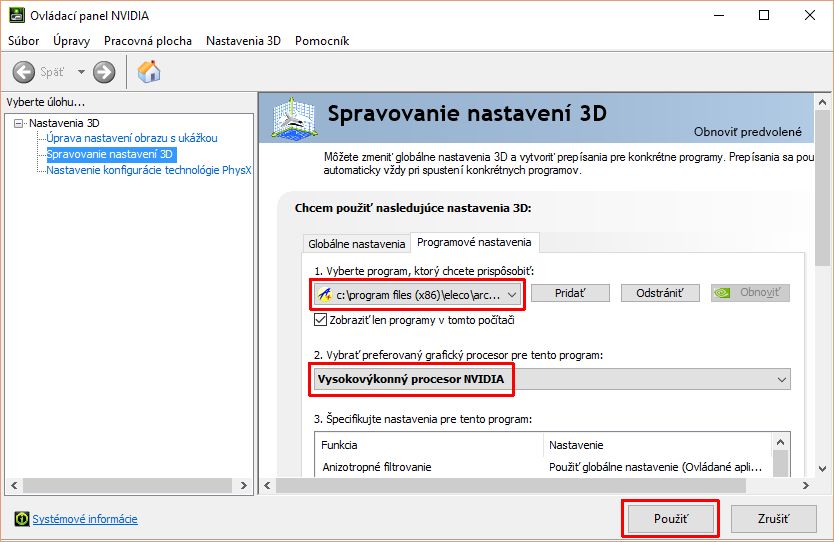Open the home page icon
The width and height of the screenshot is (834, 542).
149,72
